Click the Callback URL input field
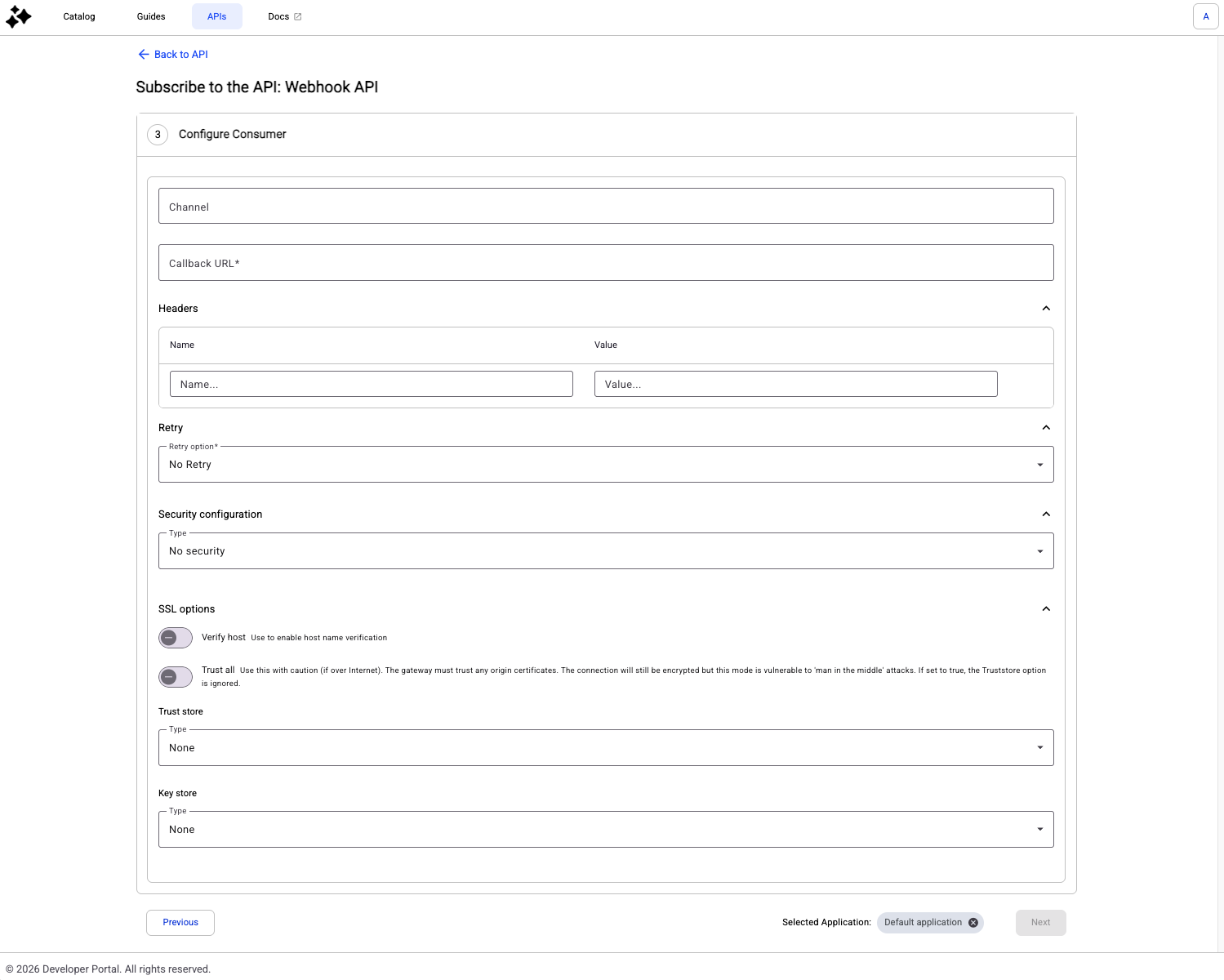The image size is (1224, 980). click(605, 263)
